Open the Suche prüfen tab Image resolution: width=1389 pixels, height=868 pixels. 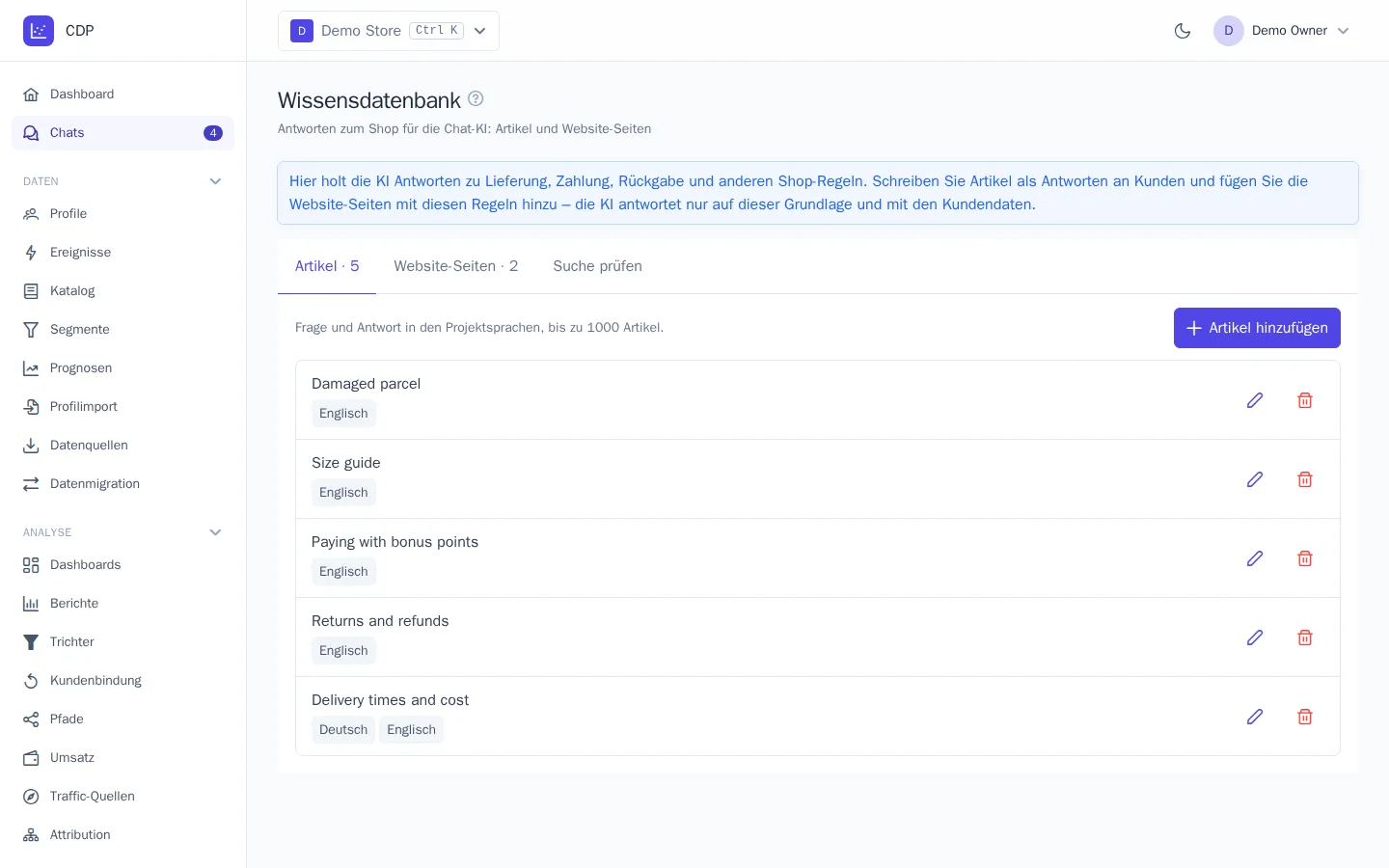coord(597,266)
